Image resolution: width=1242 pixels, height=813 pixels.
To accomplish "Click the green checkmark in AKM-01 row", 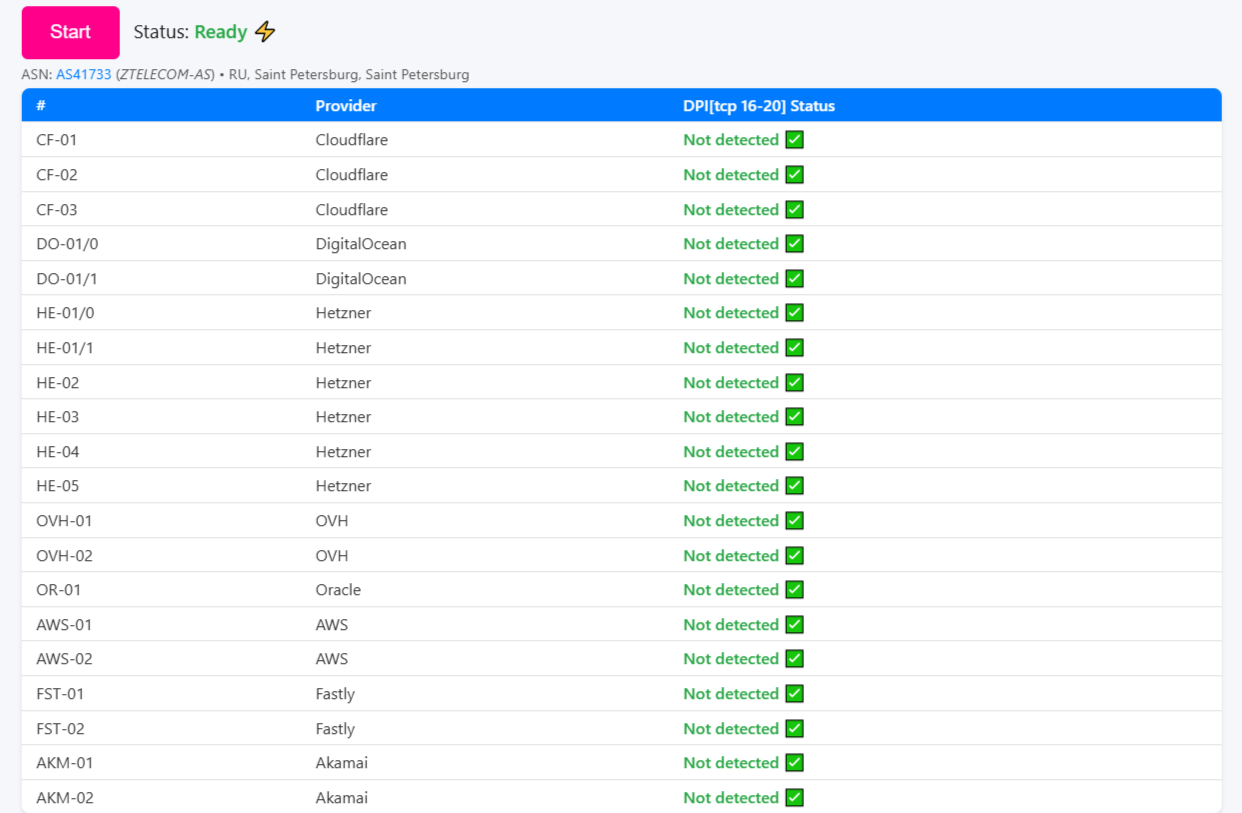I will point(795,762).
